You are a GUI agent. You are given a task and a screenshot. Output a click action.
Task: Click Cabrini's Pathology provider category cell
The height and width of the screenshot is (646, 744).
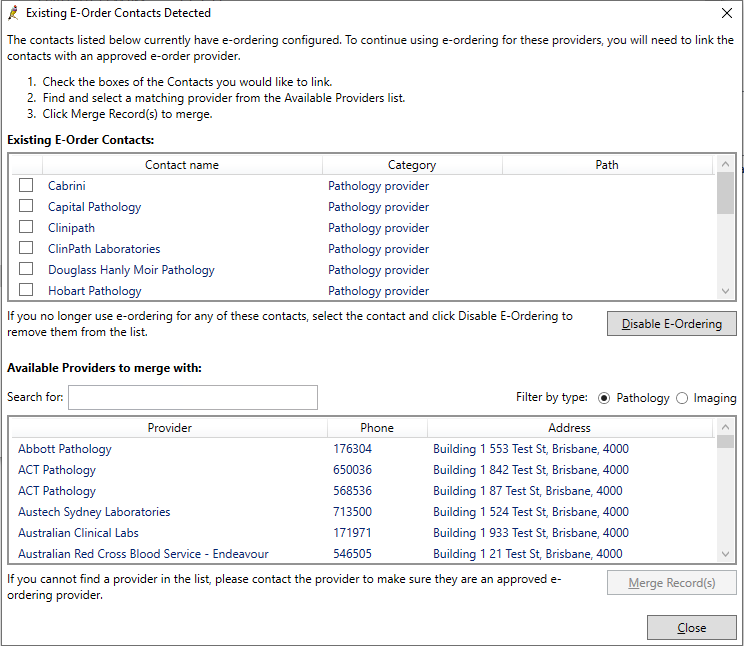378,186
